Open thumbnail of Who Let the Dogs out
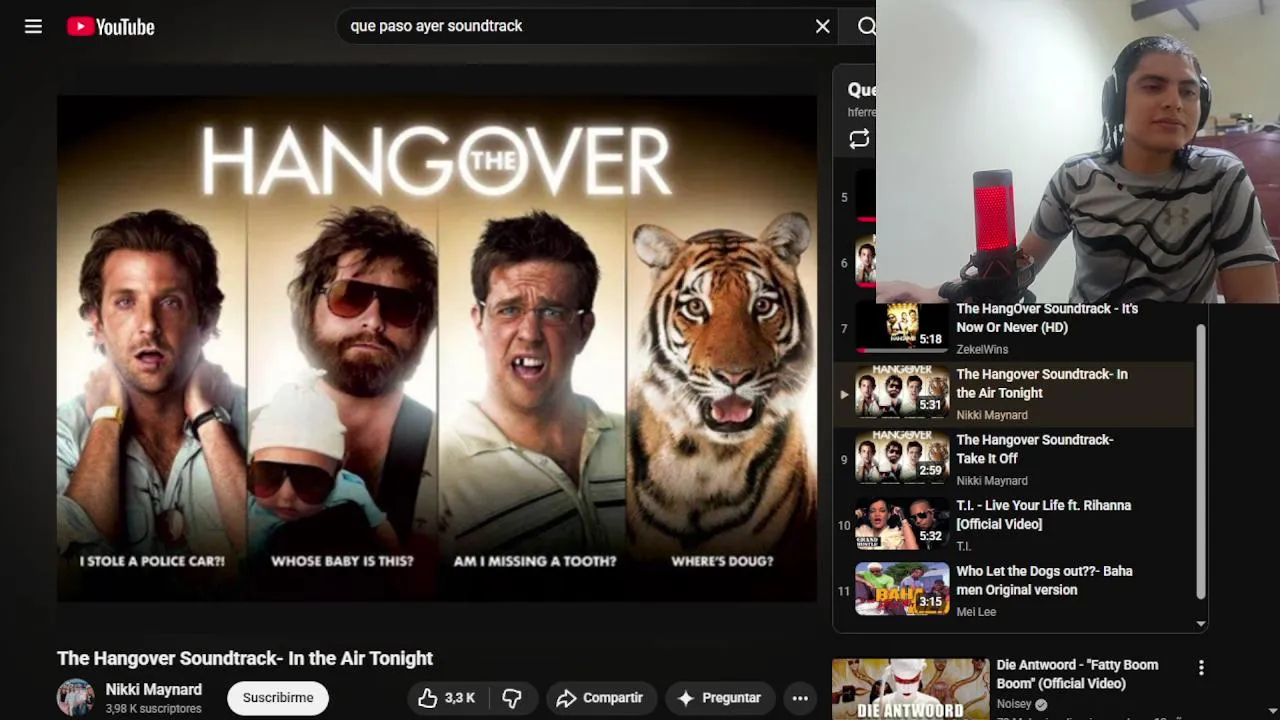The width and height of the screenshot is (1280, 720). (x=901, y=589)
